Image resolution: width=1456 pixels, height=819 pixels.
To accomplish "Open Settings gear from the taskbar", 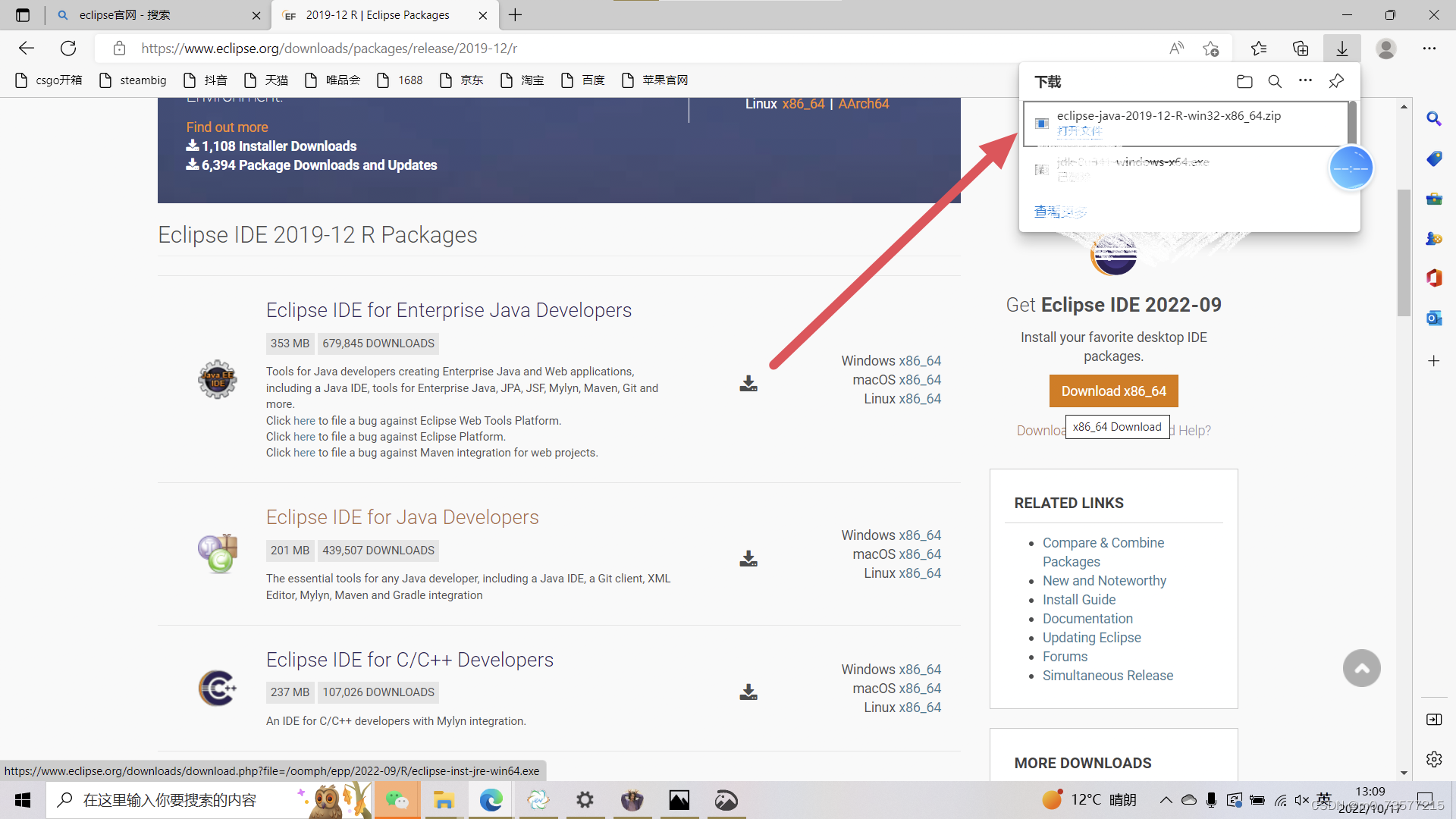I will pos(585,800).
